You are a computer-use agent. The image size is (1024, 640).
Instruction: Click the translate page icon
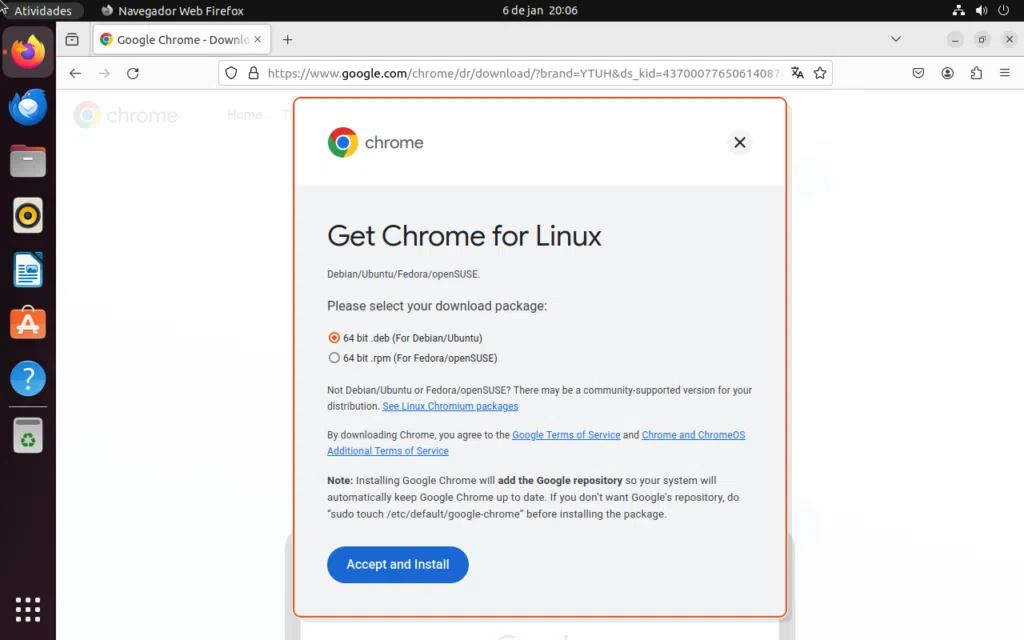point(797,72)
